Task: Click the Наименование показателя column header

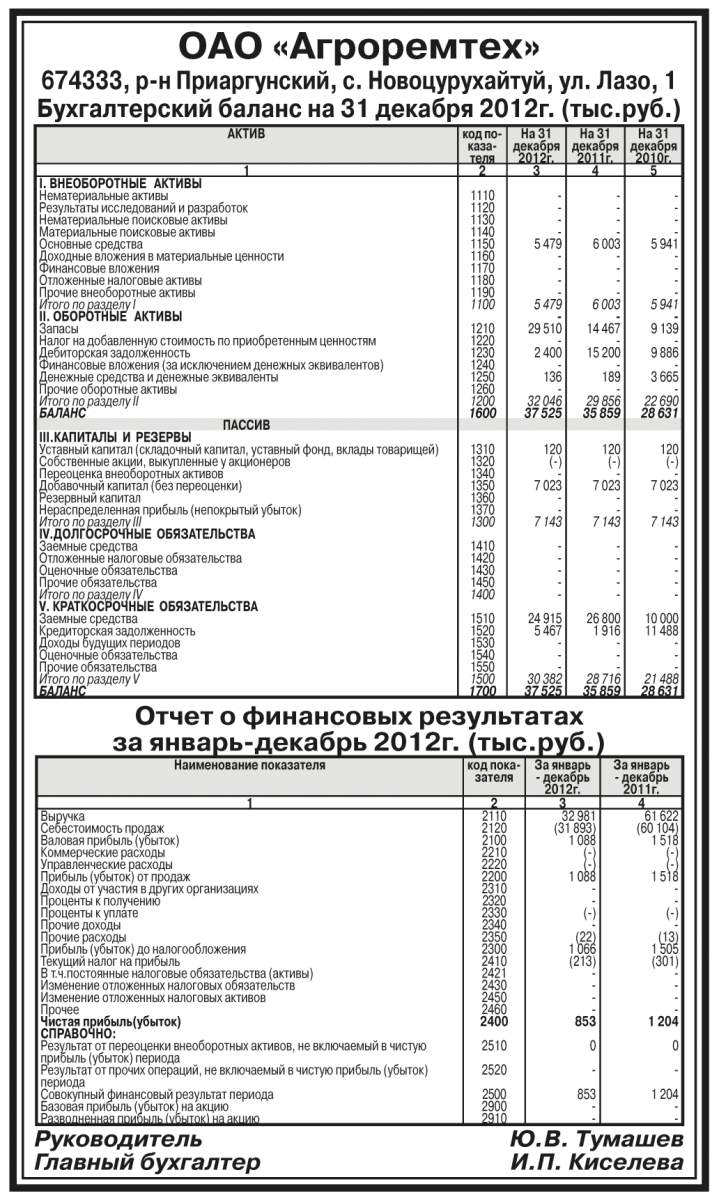Action: (250, 765)
